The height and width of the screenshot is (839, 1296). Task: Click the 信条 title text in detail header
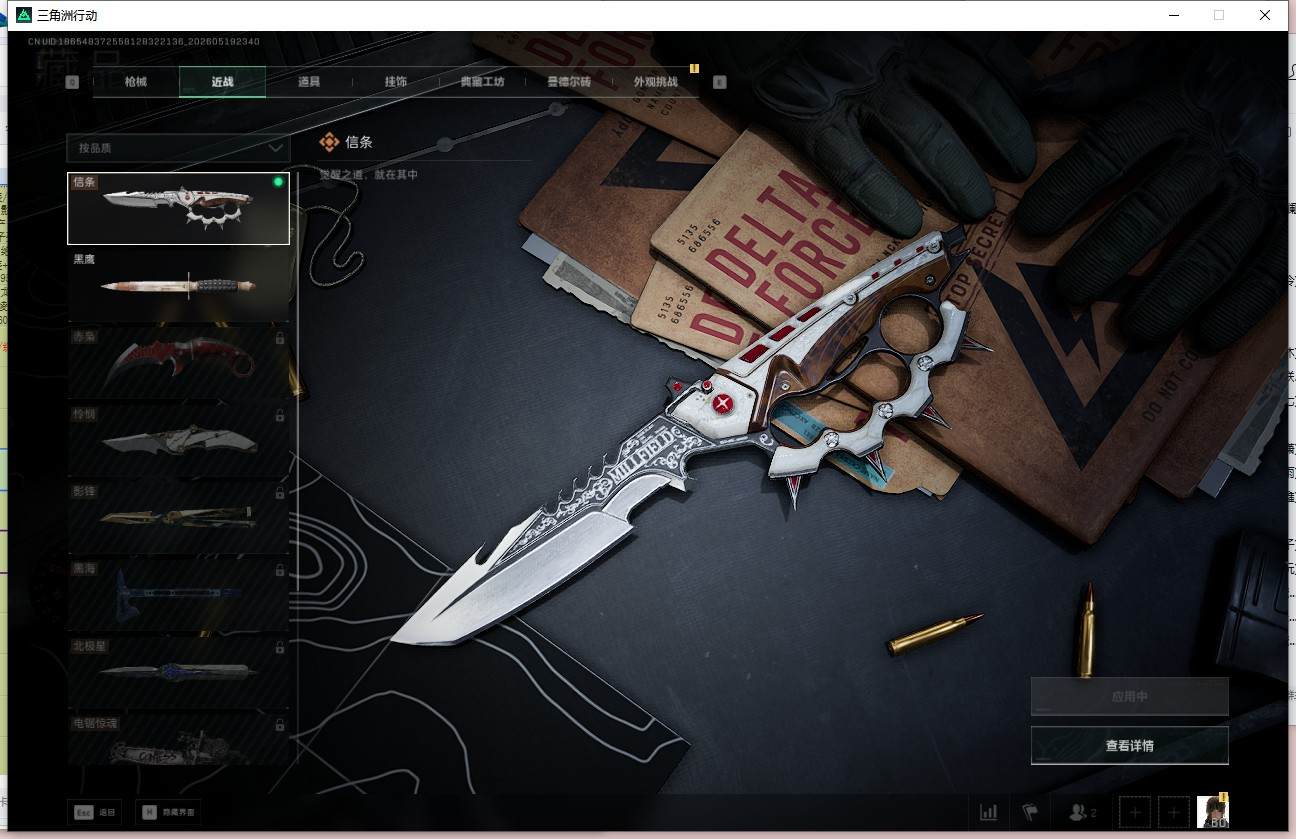point(359,142)
